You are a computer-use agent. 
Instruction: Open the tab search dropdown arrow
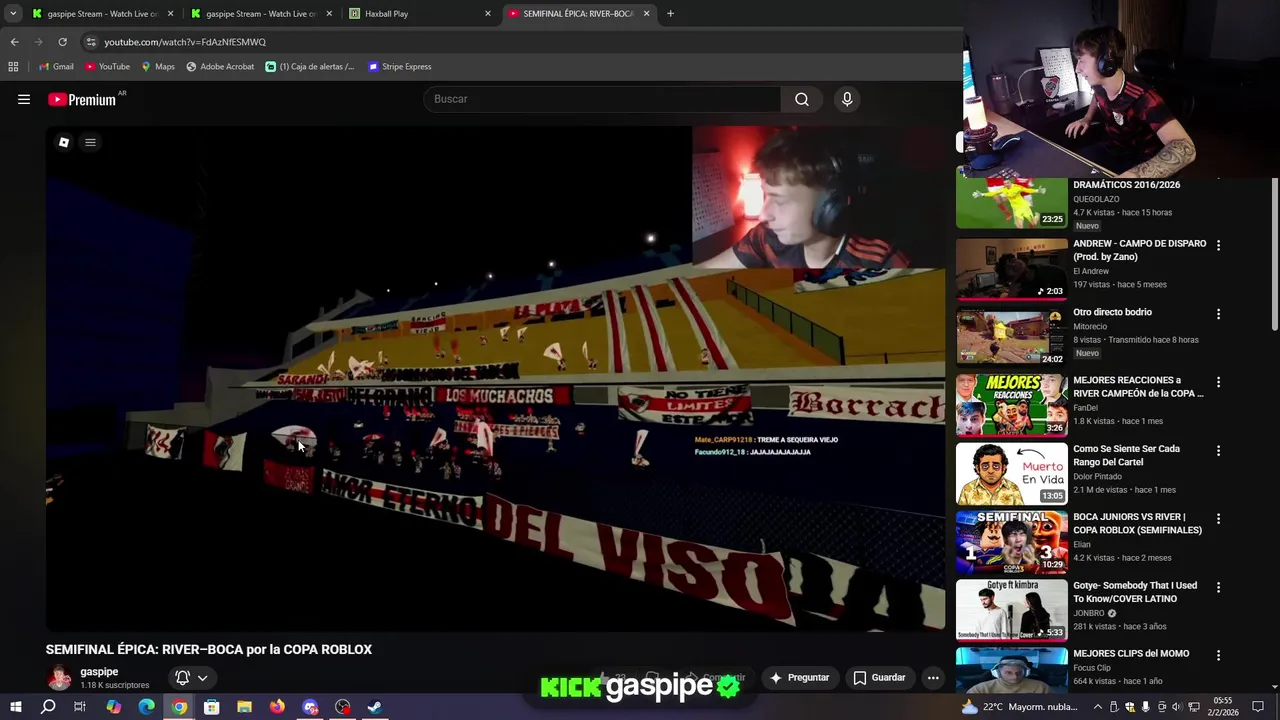pos(12,14)
